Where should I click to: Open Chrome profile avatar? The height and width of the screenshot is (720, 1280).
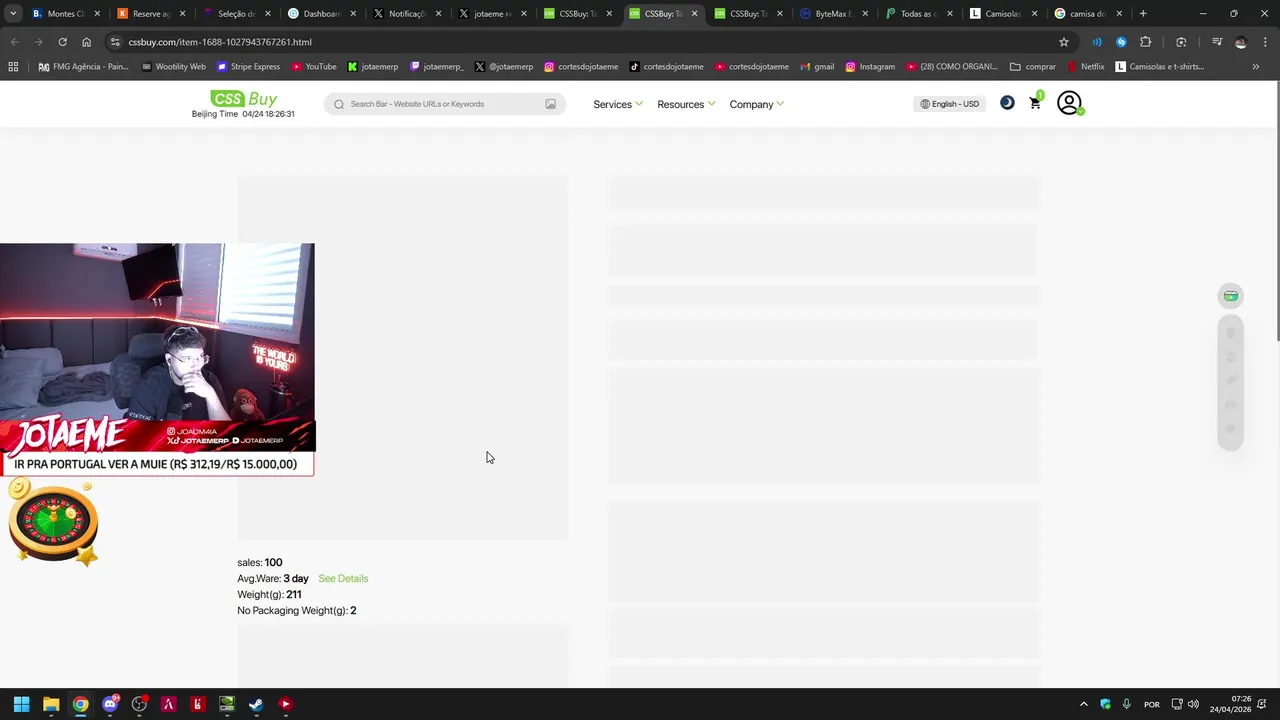tap(1241, 42)
